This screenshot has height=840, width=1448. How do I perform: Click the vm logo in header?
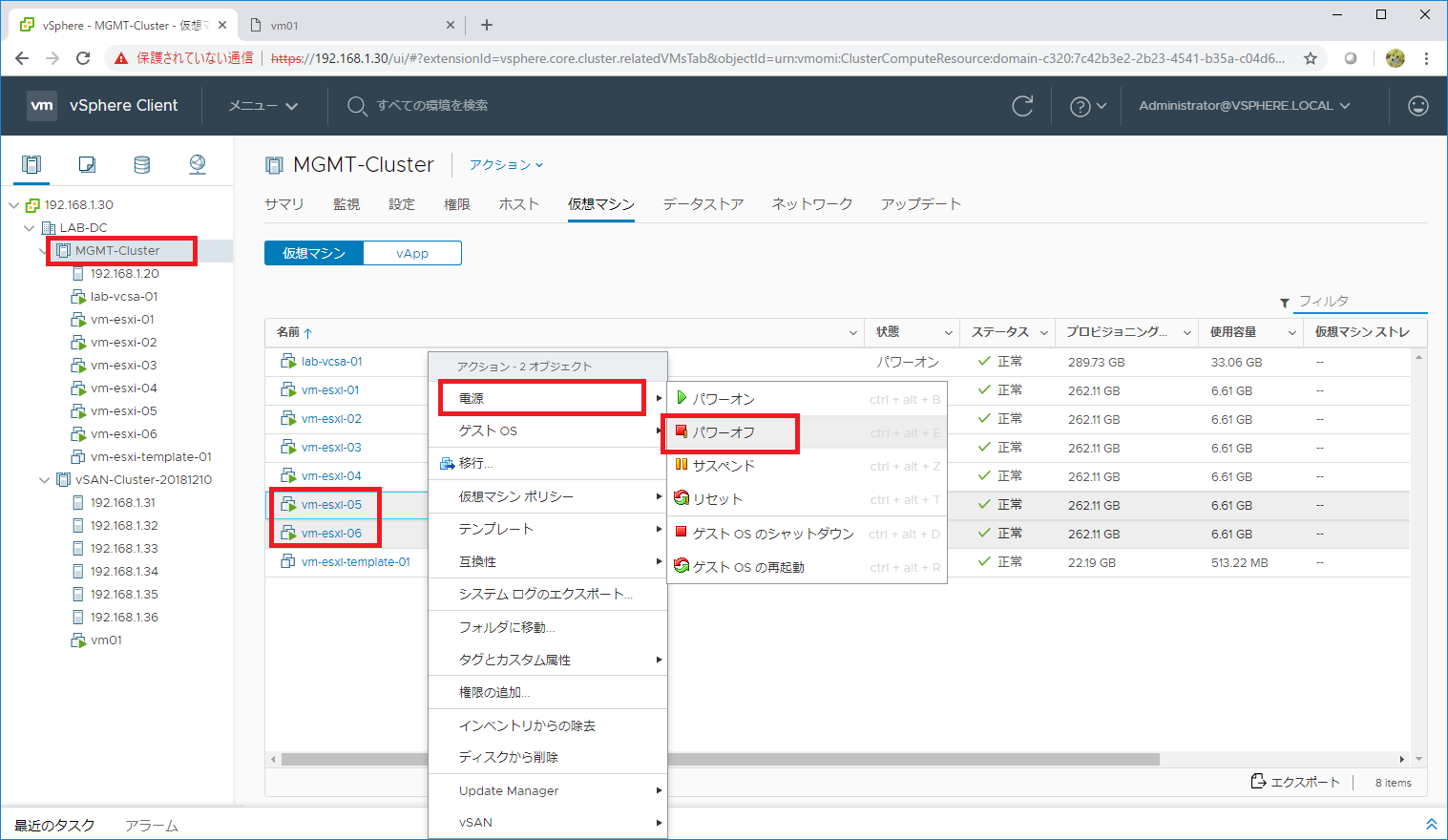click(x=42, y=106)
